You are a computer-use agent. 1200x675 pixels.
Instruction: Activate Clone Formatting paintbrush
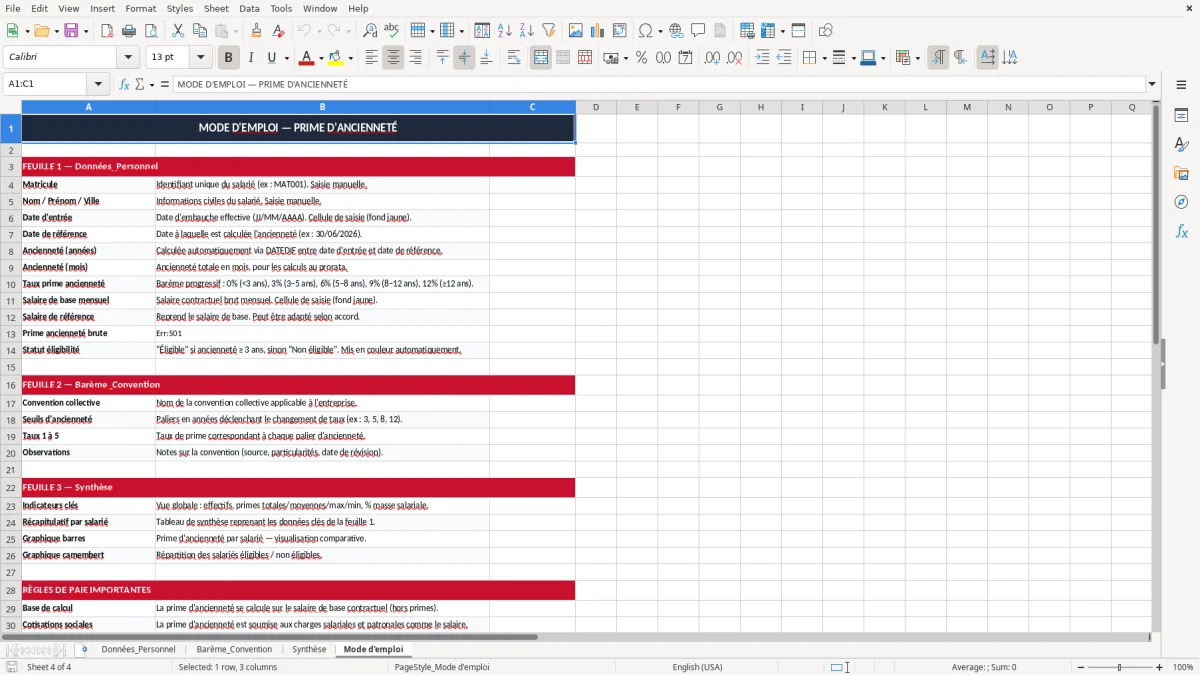256,31
